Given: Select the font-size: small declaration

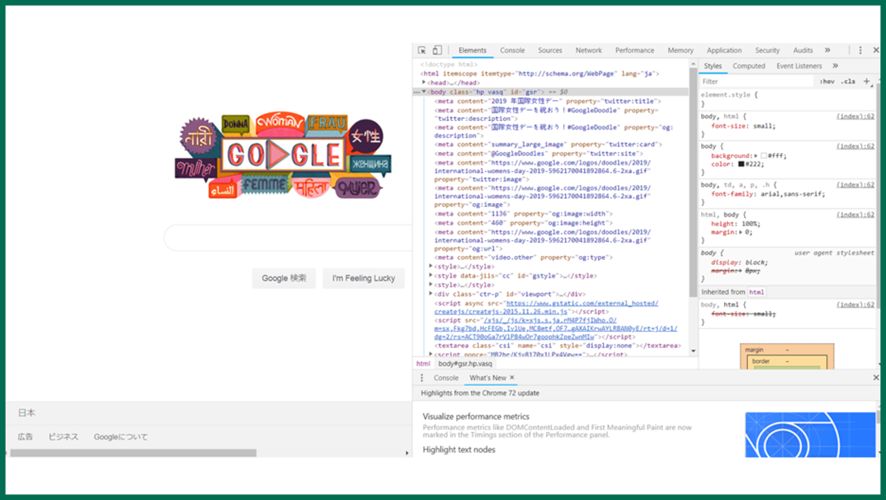Looking at the screenshot, I should coord(743,126).
